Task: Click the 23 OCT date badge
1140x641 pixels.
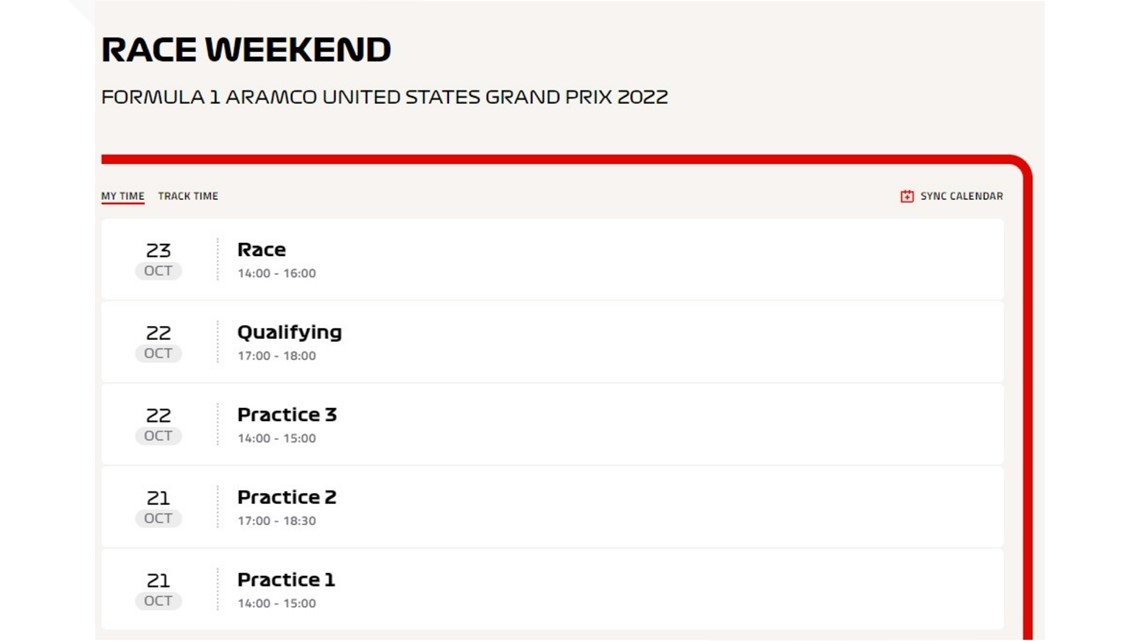Action: 158,260
